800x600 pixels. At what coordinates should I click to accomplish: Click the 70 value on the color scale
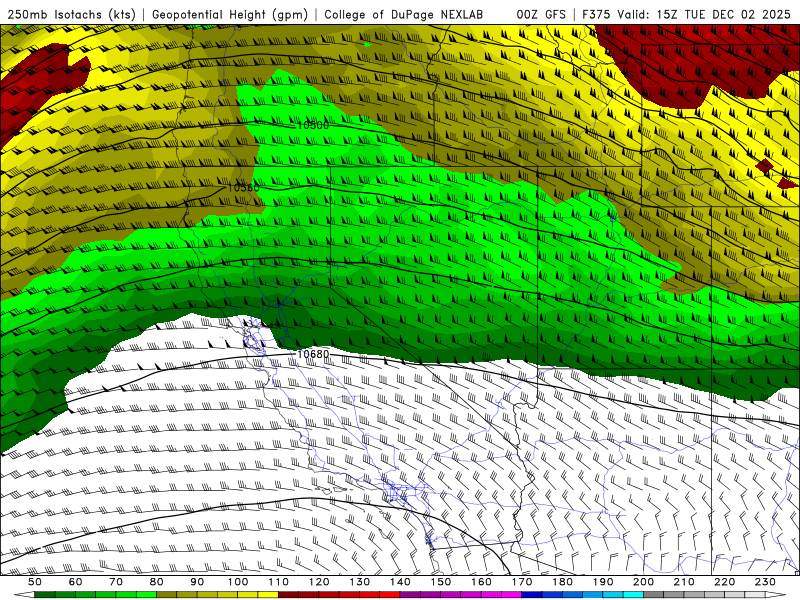116,582
